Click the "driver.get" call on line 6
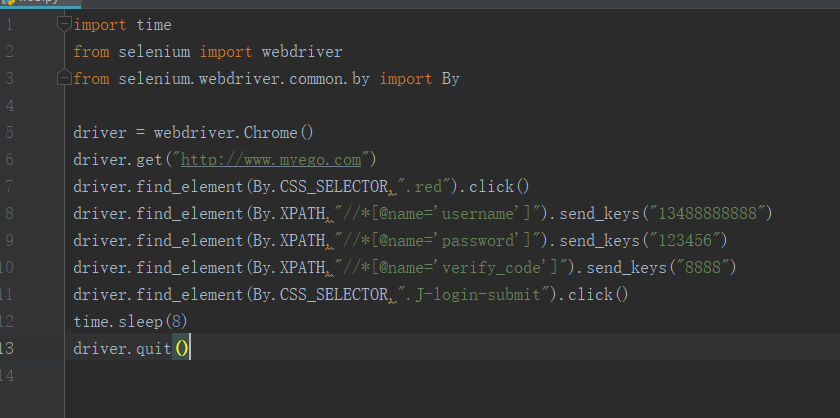This screenshot has height=418, width=840. [118, 160]
